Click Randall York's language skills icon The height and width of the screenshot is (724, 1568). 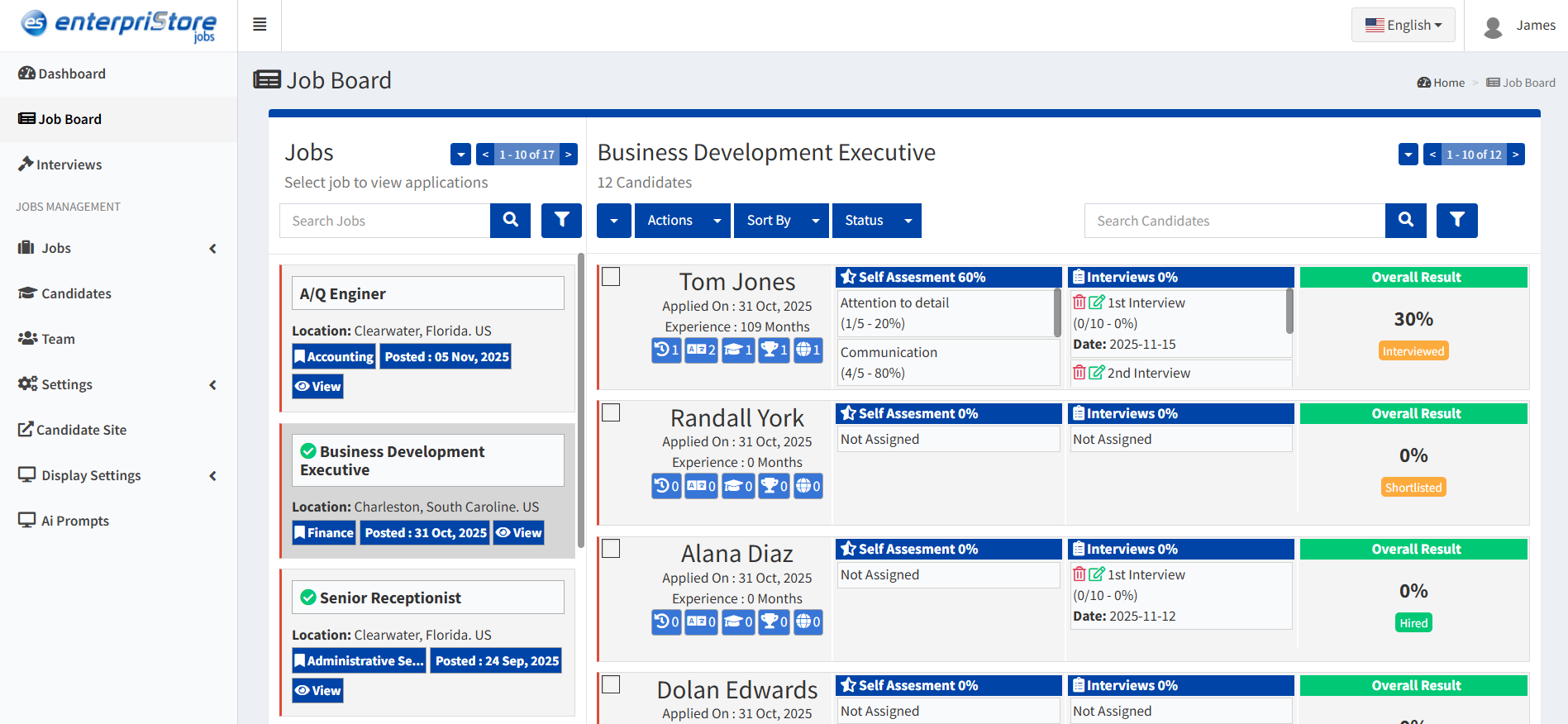pos(701,486)
